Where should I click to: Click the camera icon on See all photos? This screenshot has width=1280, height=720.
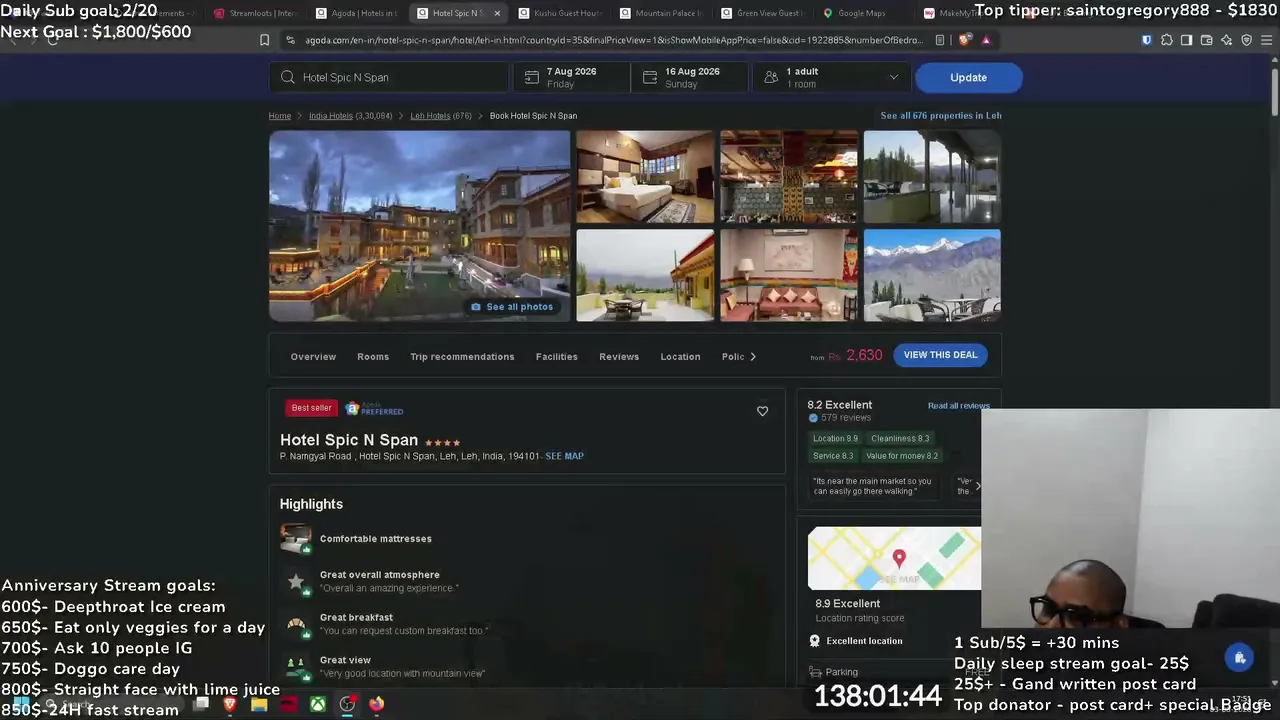[476, 307]
